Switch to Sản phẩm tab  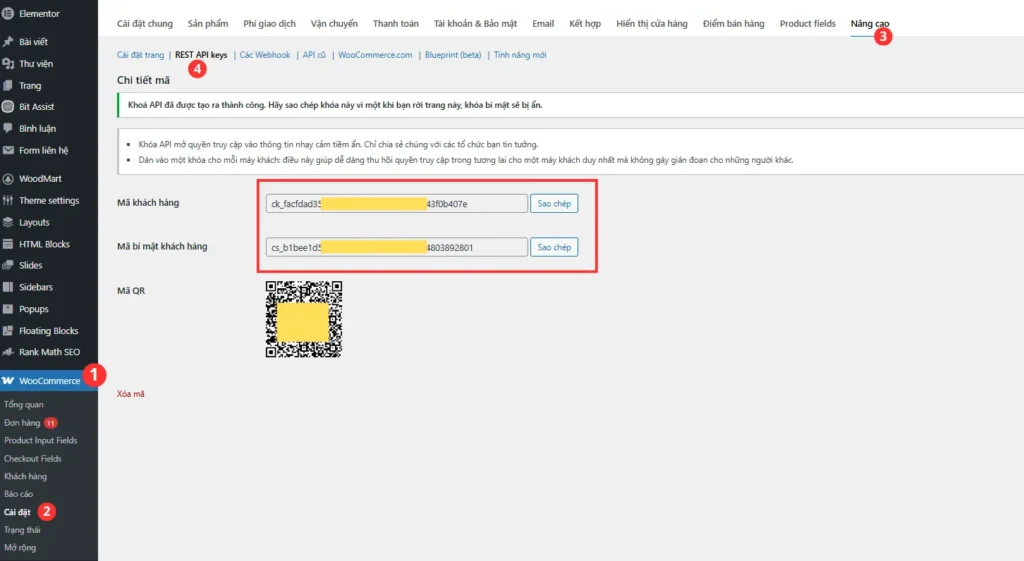coord(208,24)
